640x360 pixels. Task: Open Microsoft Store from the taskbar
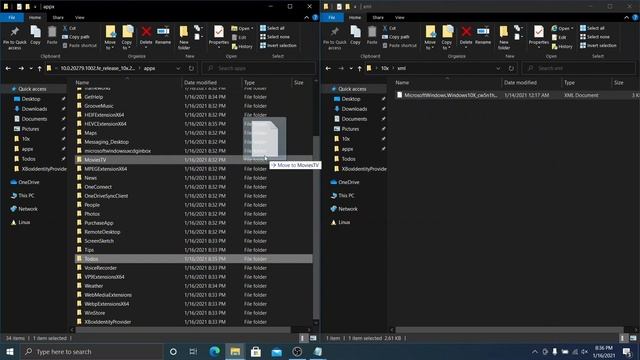click(x=256, y=351)
